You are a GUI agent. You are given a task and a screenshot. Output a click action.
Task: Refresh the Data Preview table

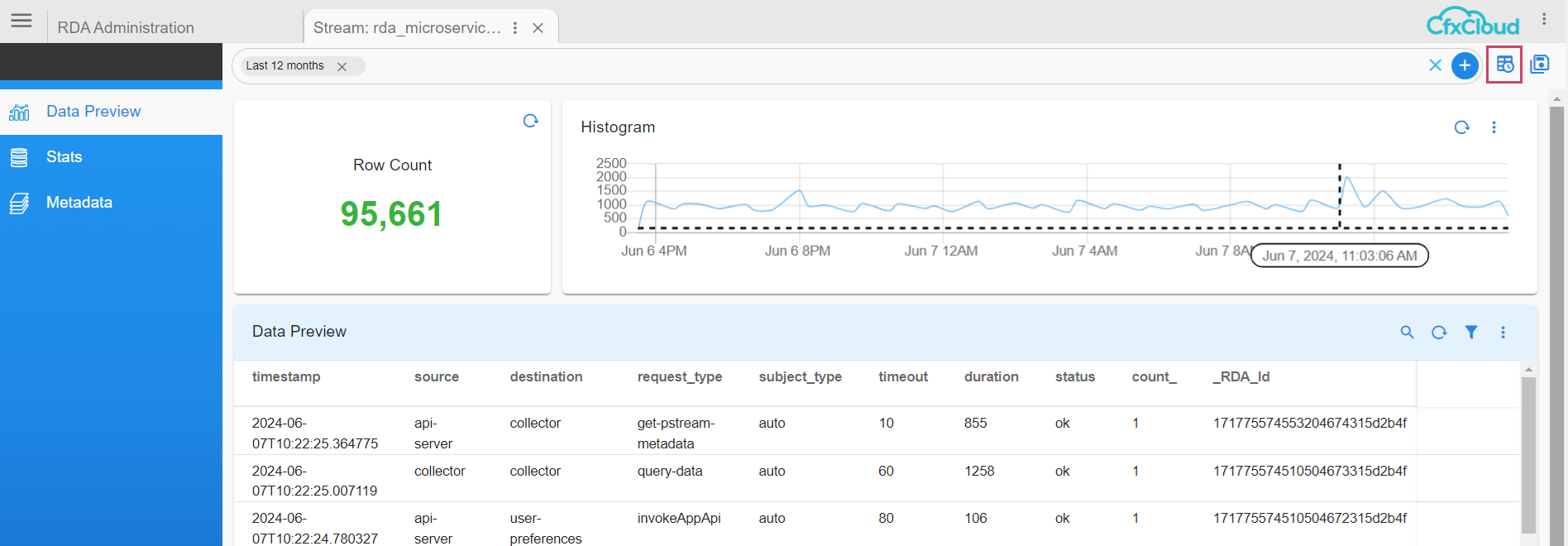coord(1439,333)
